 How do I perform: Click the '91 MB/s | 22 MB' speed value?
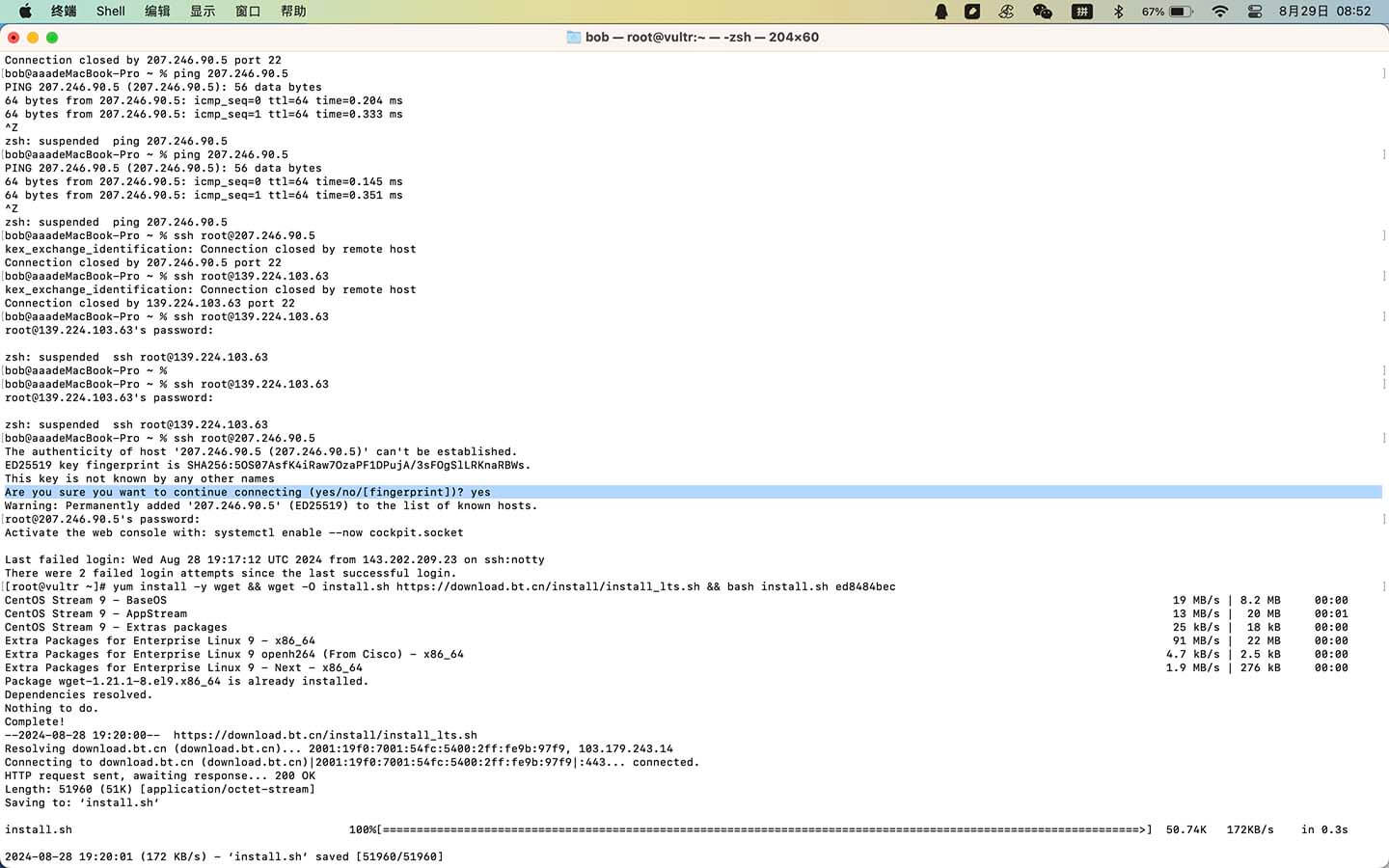1227,640
